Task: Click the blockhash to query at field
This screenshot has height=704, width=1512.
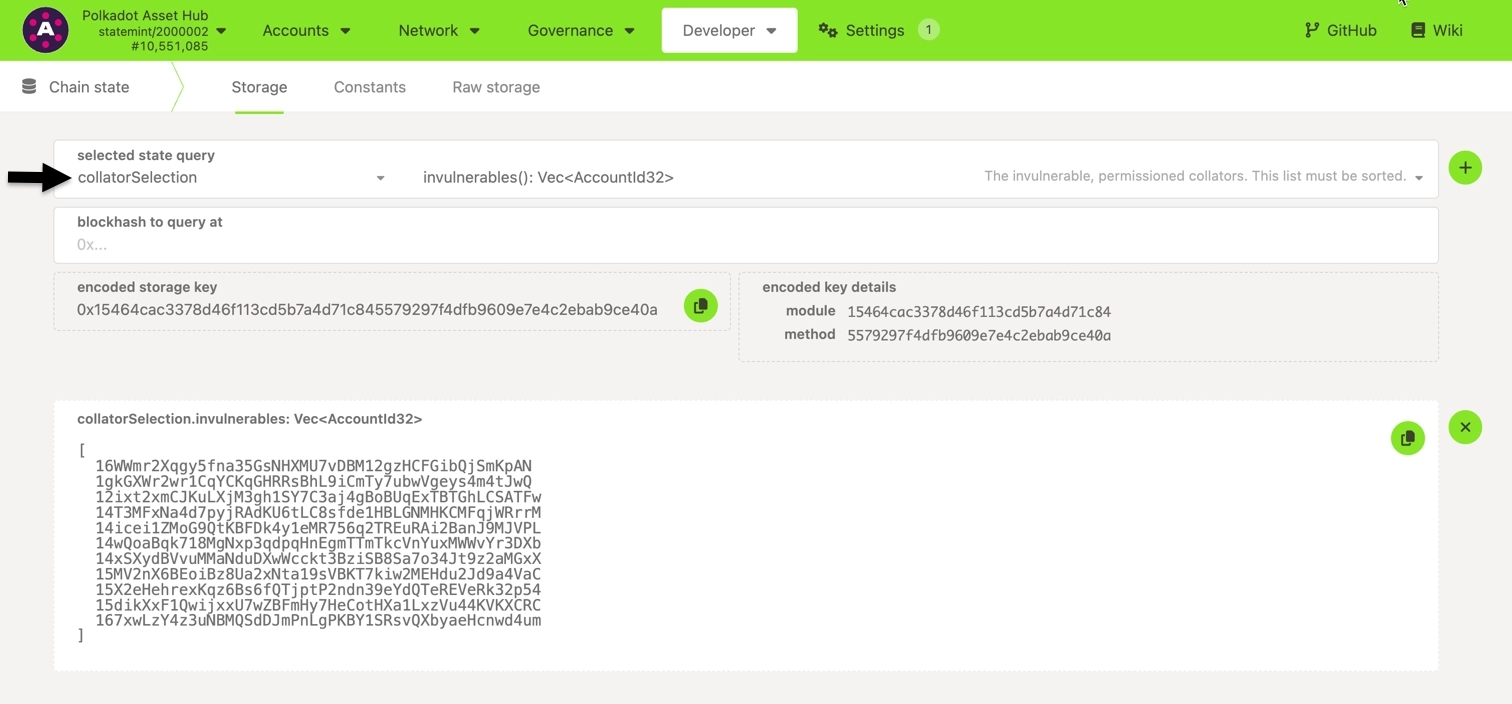Action: [745, 244]
